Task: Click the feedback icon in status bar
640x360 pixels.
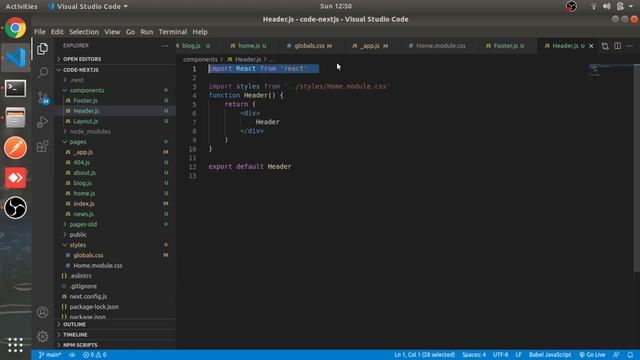Action: pyautogui.click(x=616, y=355)
